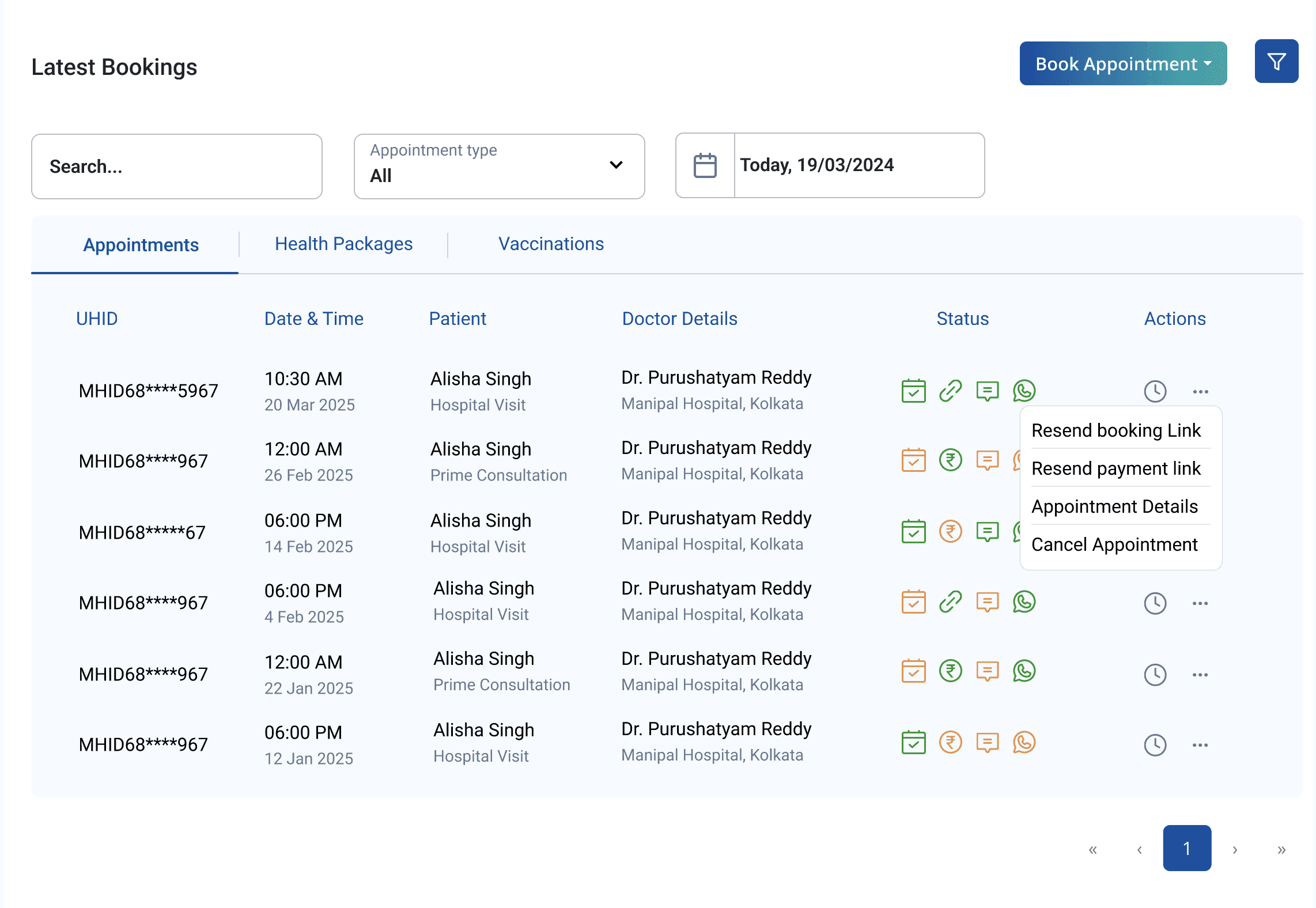This screenshot has height=908, width=1316.
Task: Click message icon for 22 Jan 2025 booking
Action: pyautogui.click(x=987, y=671)
